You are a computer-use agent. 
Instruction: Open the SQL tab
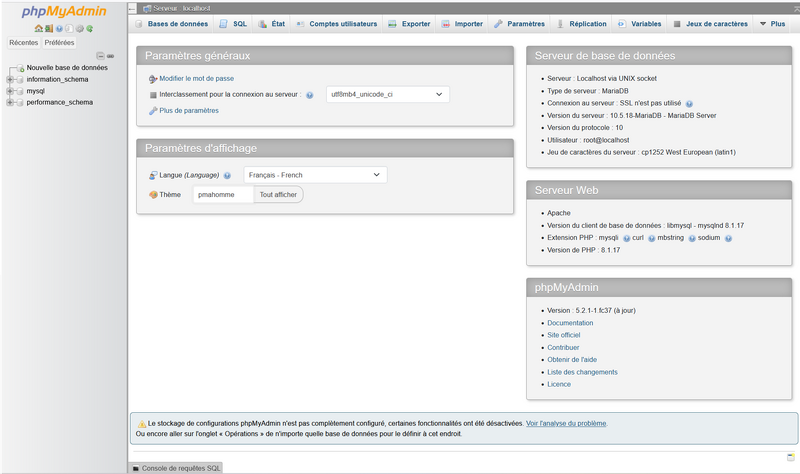pos(234,24)
